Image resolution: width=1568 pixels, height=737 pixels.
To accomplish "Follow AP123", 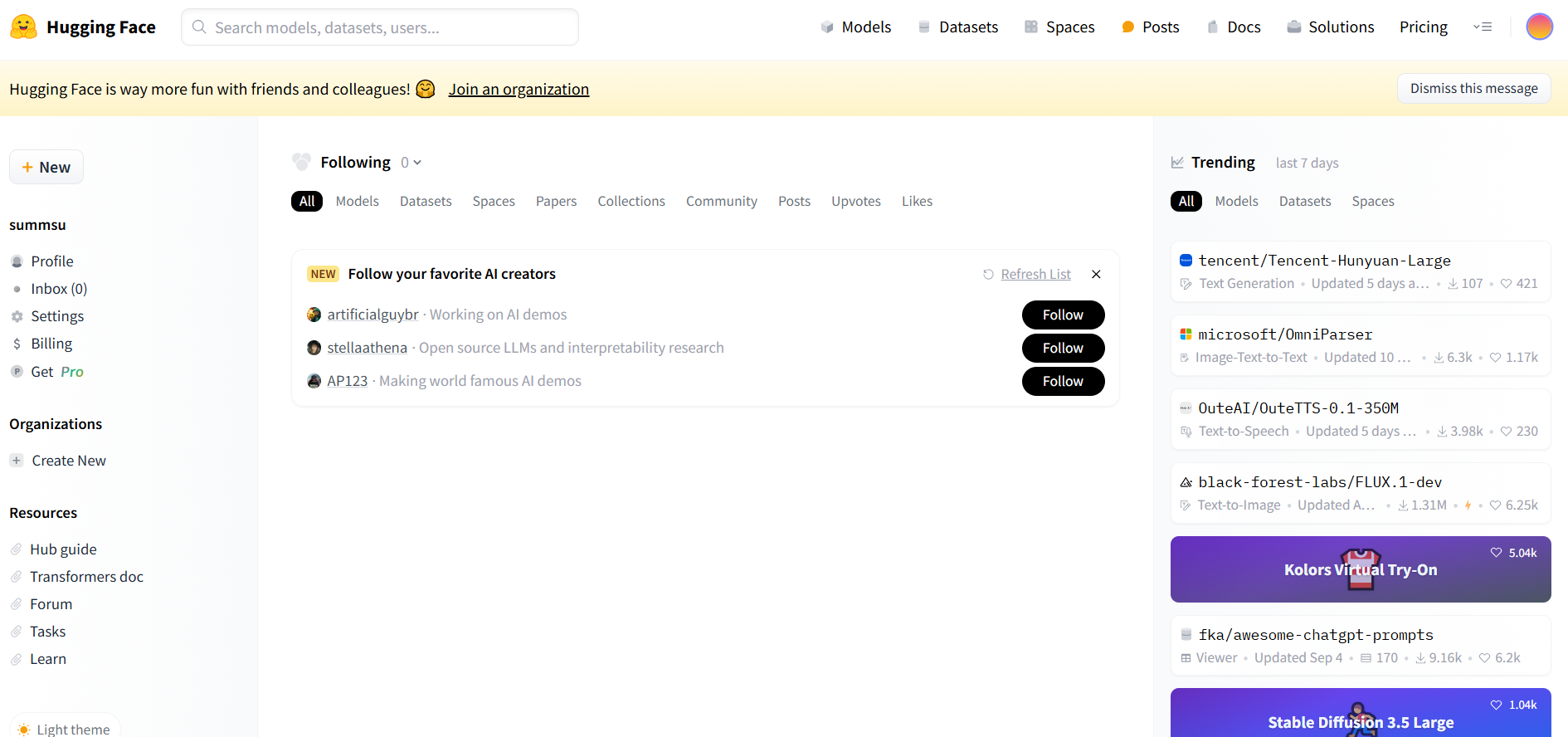I will pyautogui.click(x=1063, y=381).
